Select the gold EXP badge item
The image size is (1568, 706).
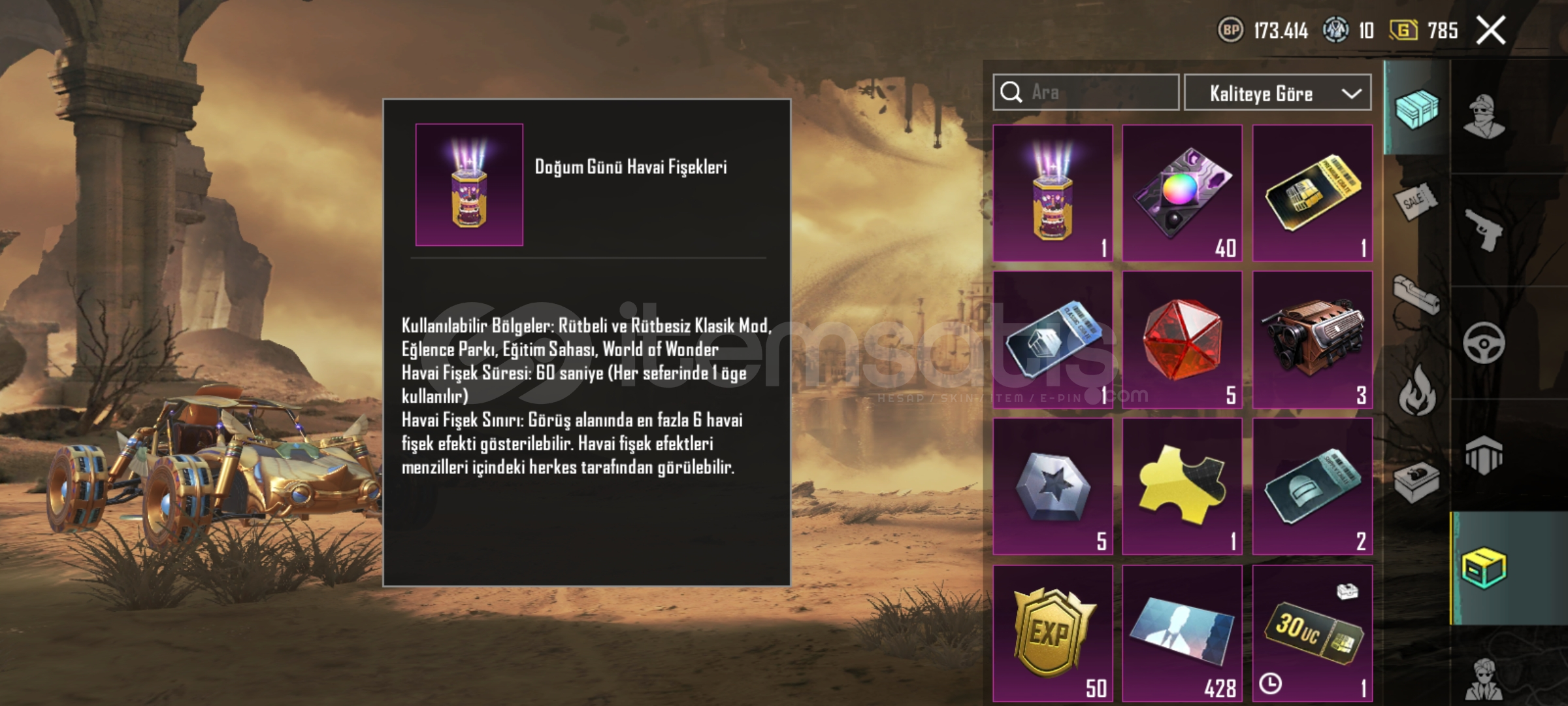tap(1053, 633)
